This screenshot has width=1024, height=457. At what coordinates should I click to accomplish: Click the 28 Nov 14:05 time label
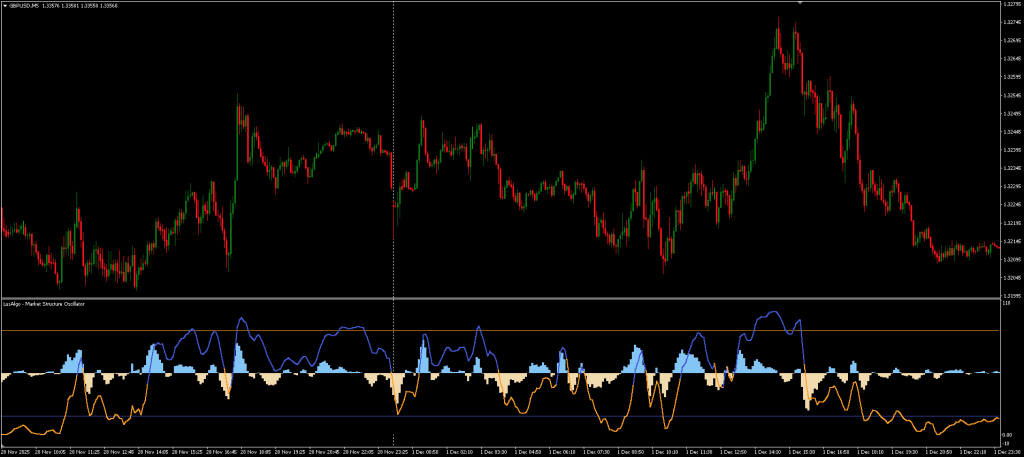(153, 452)
